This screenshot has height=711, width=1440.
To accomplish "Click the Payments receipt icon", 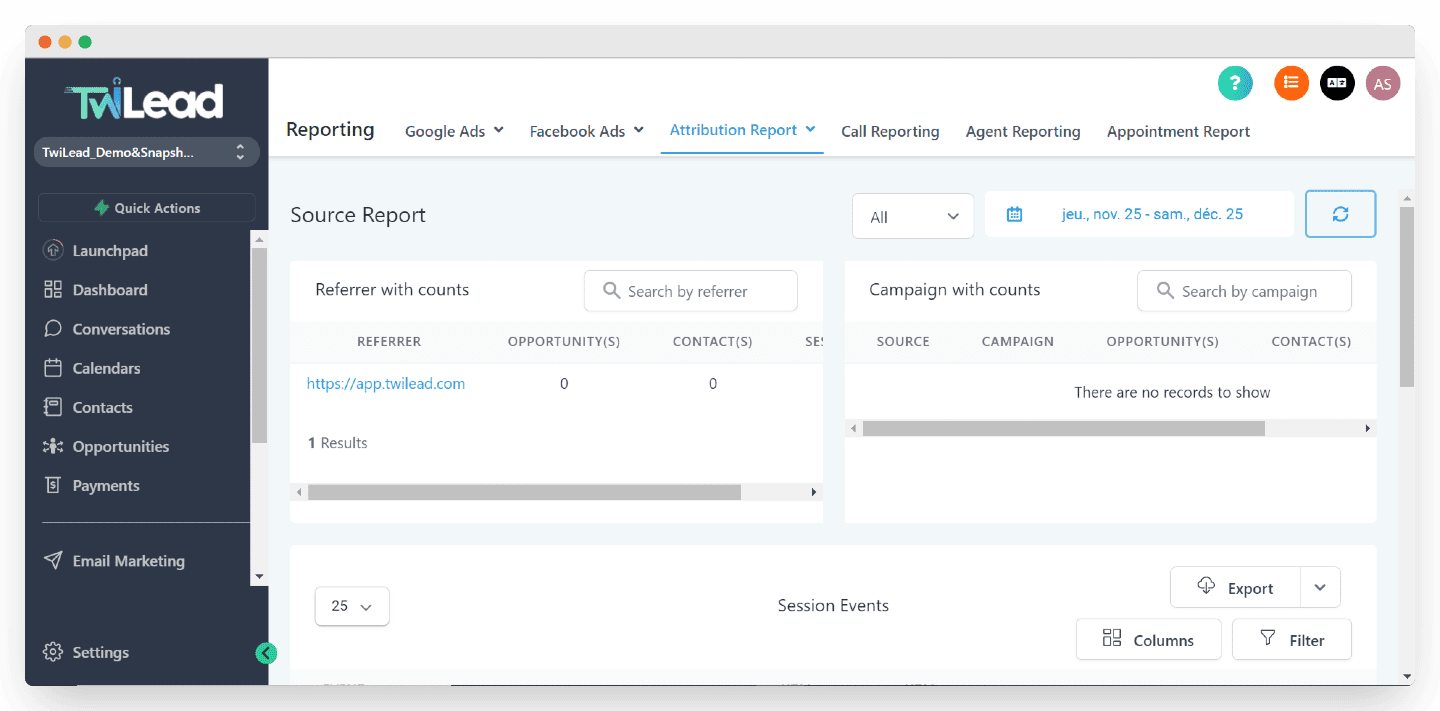I will pyautogui.click(x=53, y=485).
